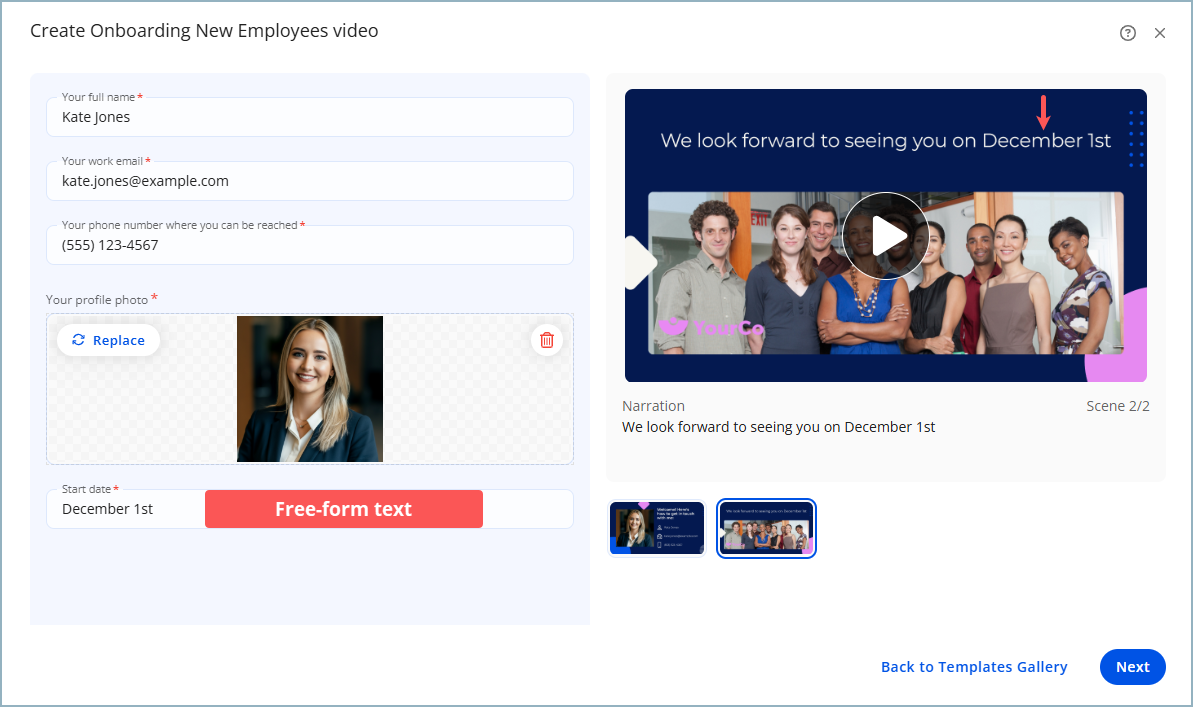Click the help question mark icon
The height and width of the screenshot is (707, 1193).
[1128, 33]
